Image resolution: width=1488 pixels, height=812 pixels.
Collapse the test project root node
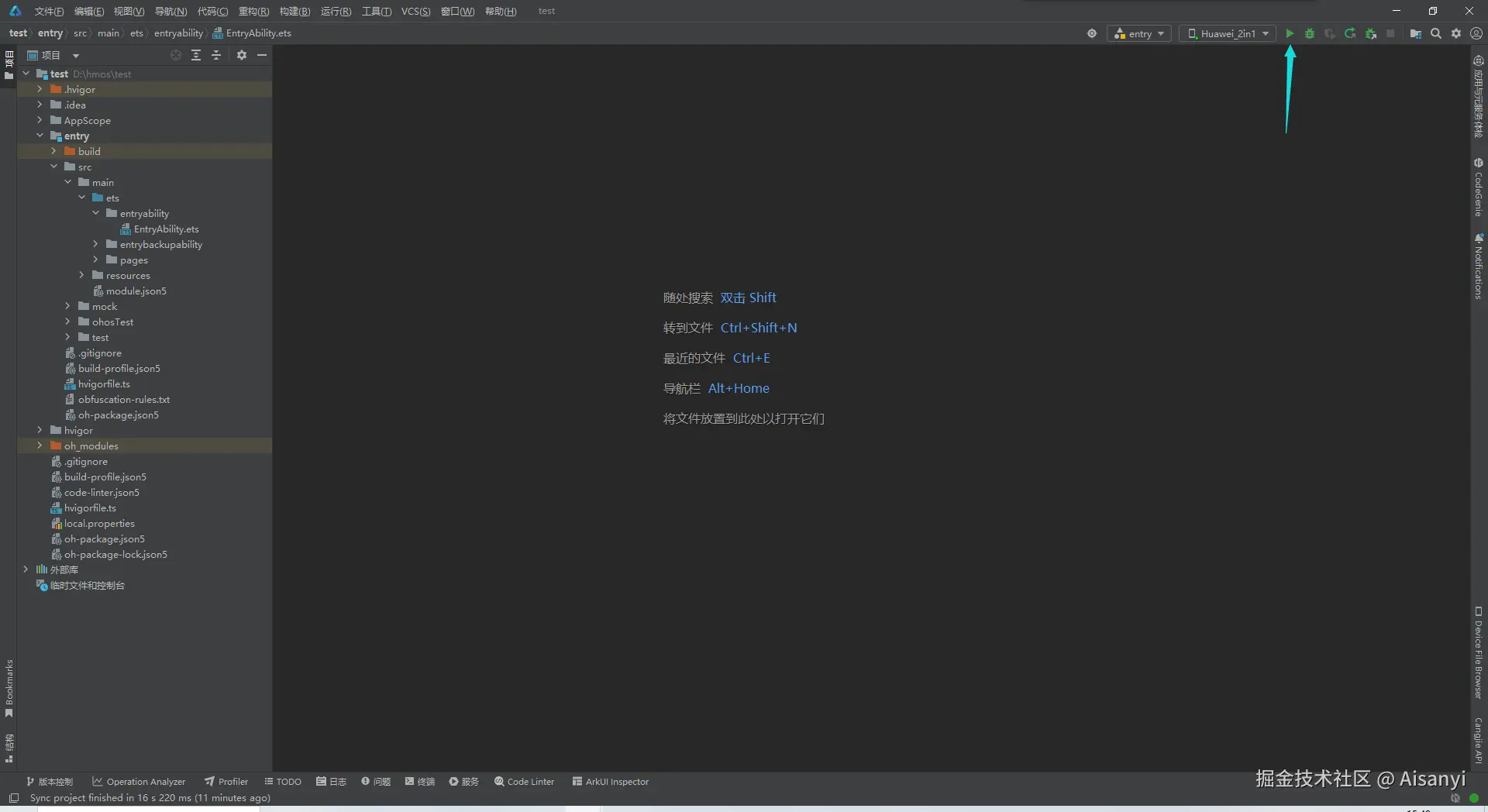click(x=26, y=74)
